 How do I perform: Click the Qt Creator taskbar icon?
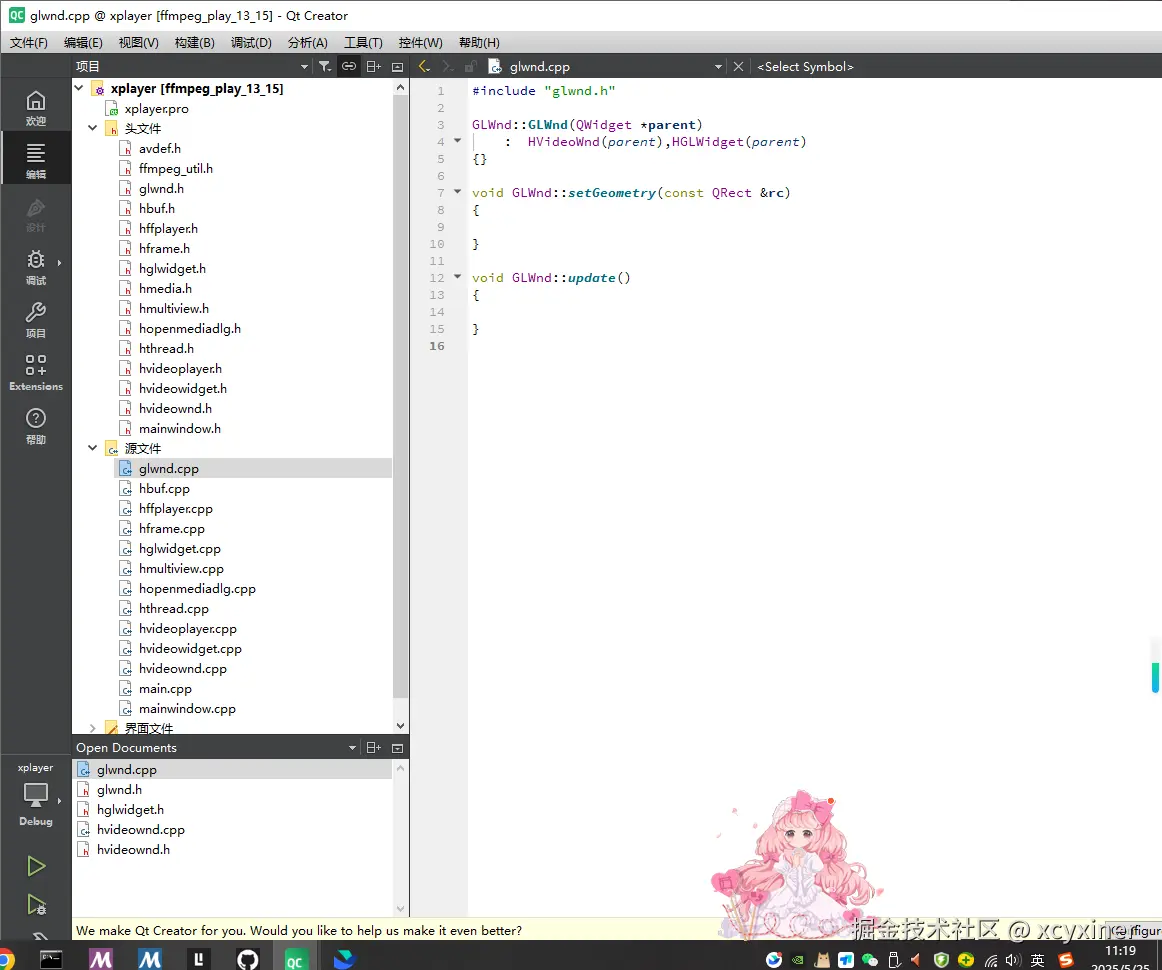pyautogui.click(x=294, y=958)
